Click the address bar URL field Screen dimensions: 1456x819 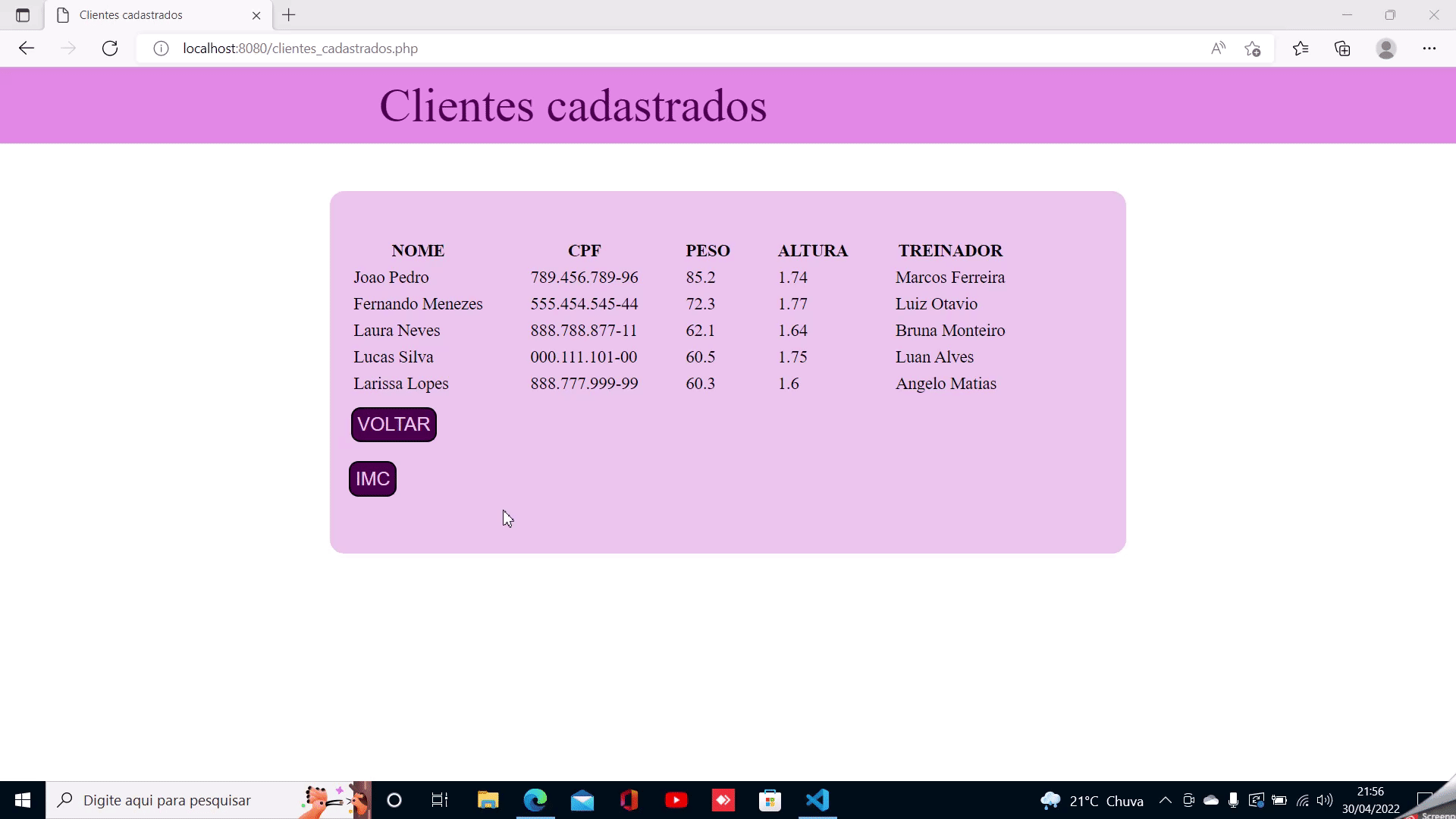300,48
